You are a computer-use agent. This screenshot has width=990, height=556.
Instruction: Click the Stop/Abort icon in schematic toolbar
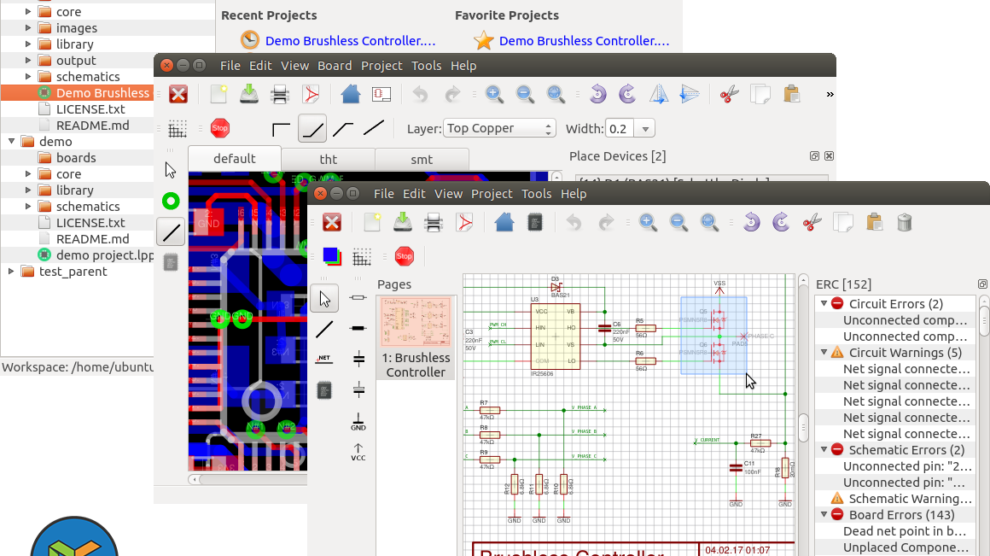pos(404,256)
